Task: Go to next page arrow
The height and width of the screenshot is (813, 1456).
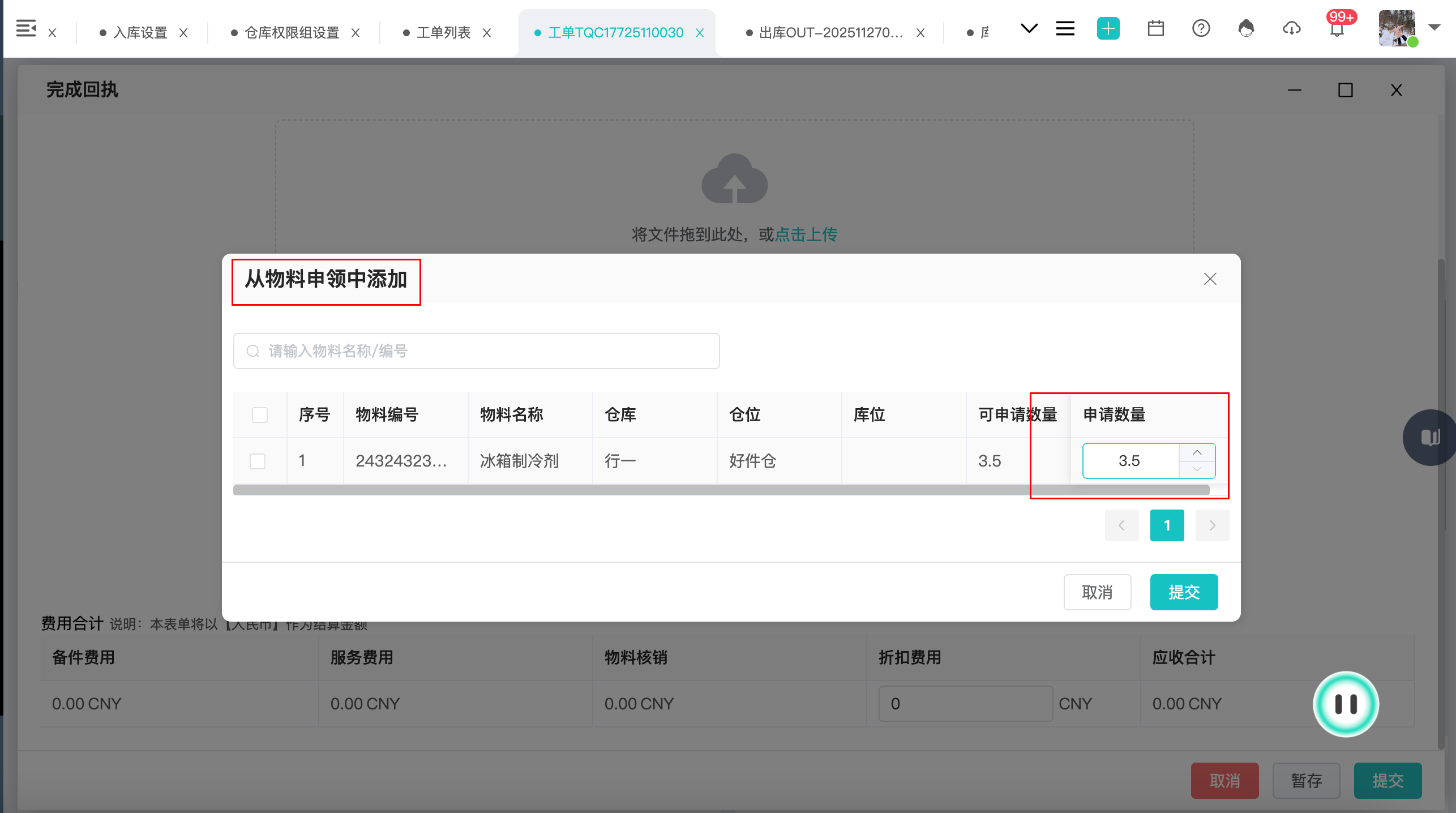Action: pos(1212,525)
